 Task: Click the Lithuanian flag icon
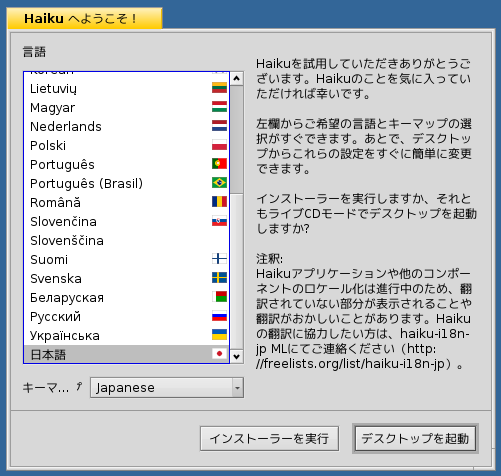pos(219,88)
